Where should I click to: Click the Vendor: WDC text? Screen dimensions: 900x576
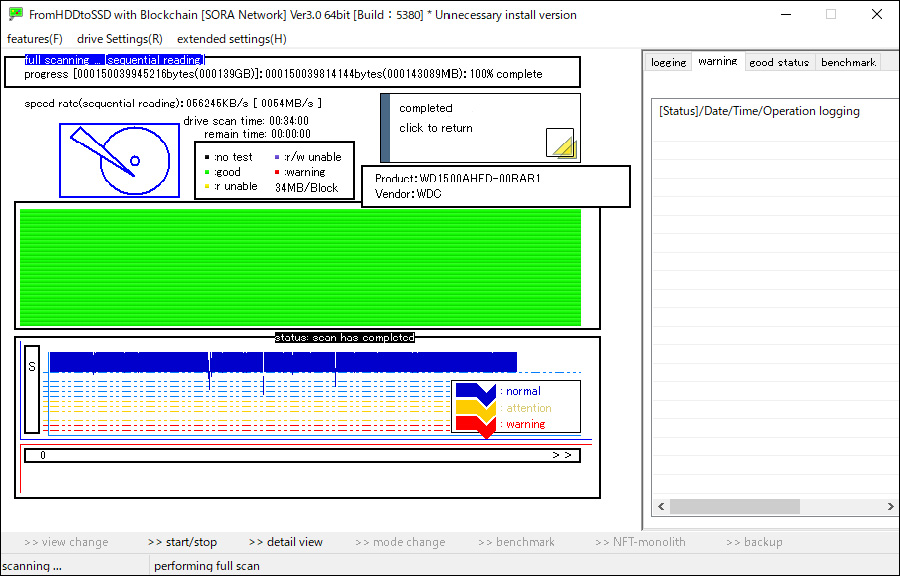(x=408, y=194)
